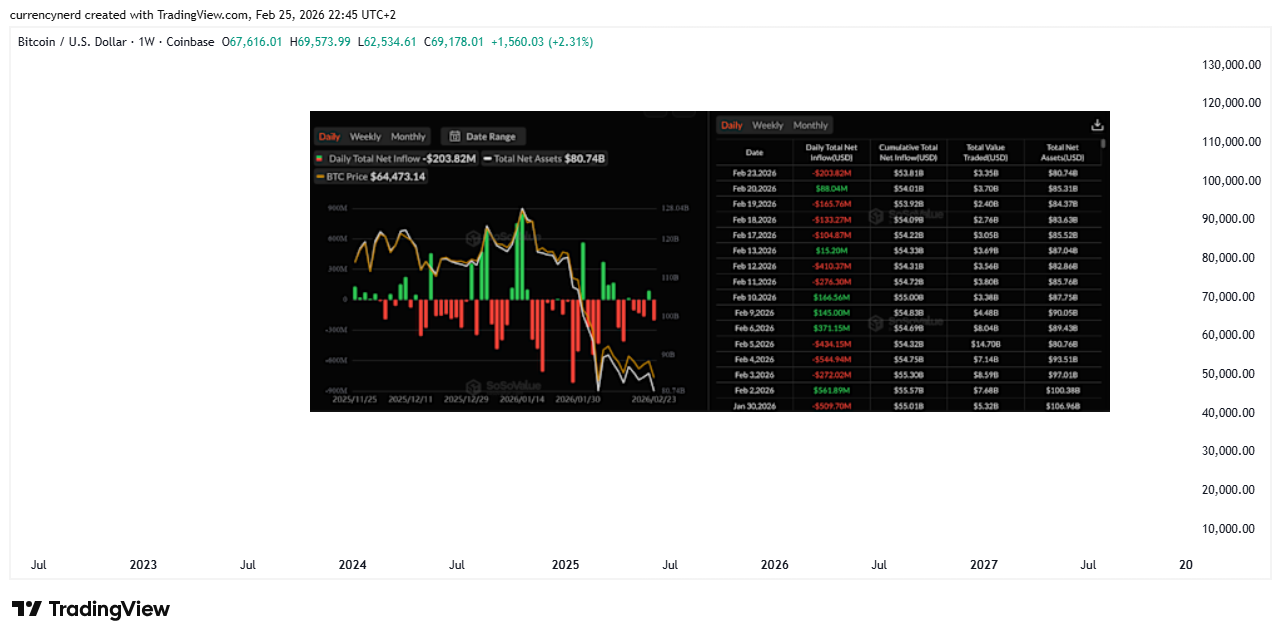Viewport: 1281px width, 639px height.
Task: Click the 130,000.00 price axis label
Action: pyautogui.click(x=1229, y=64)
